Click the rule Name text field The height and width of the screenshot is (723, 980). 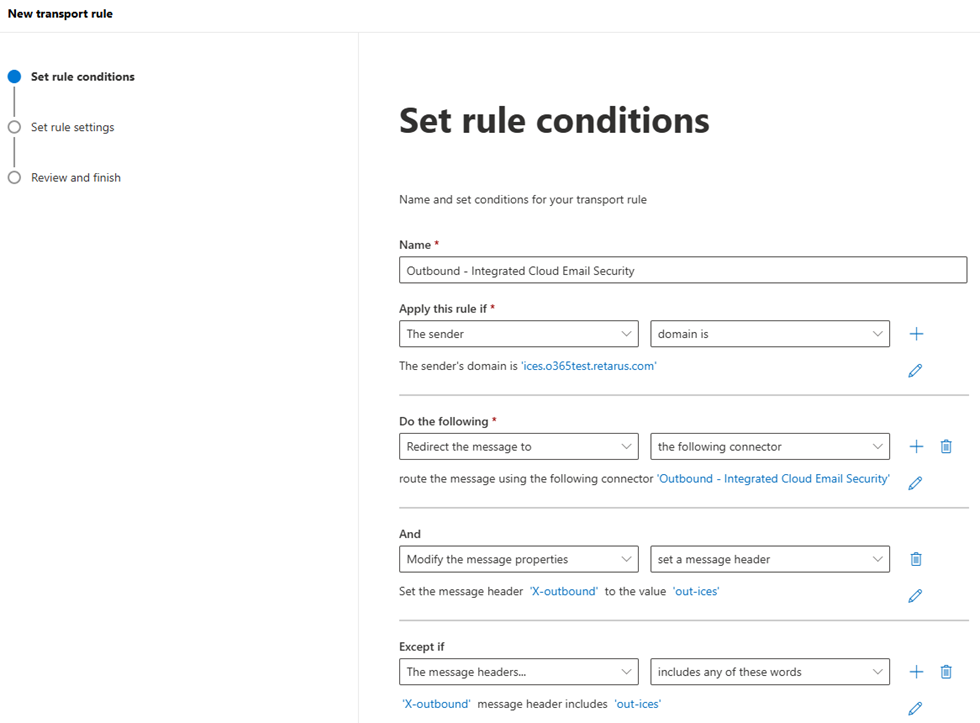(x=682, y=270)
